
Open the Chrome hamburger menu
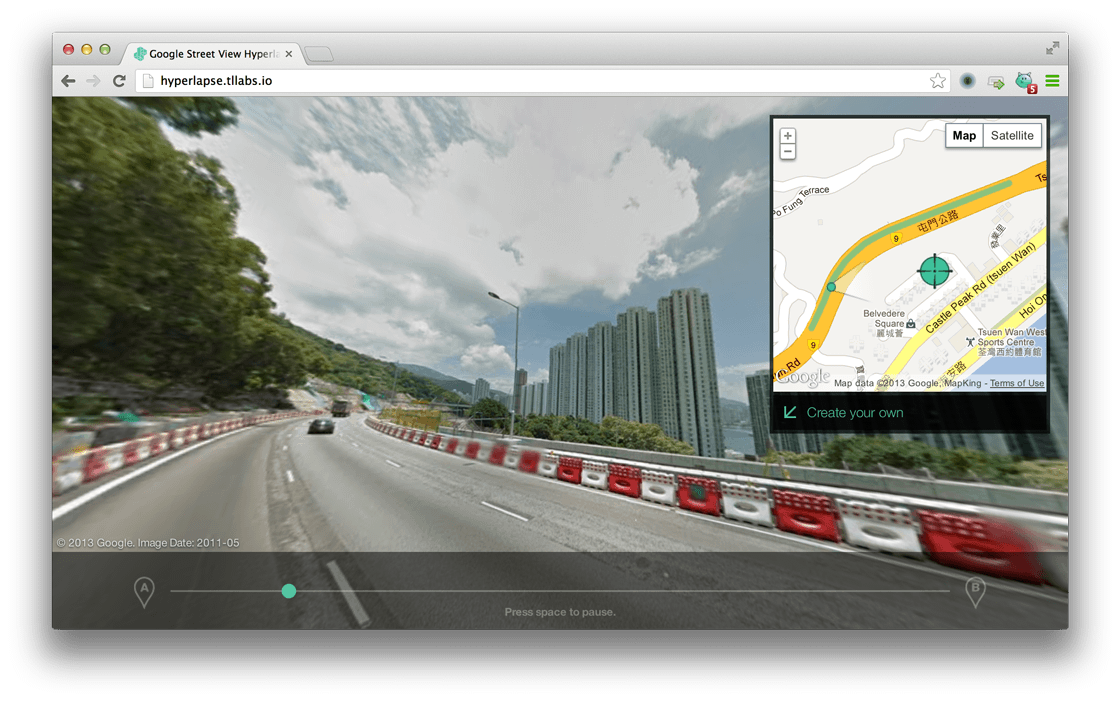[x=1052, y=81]
